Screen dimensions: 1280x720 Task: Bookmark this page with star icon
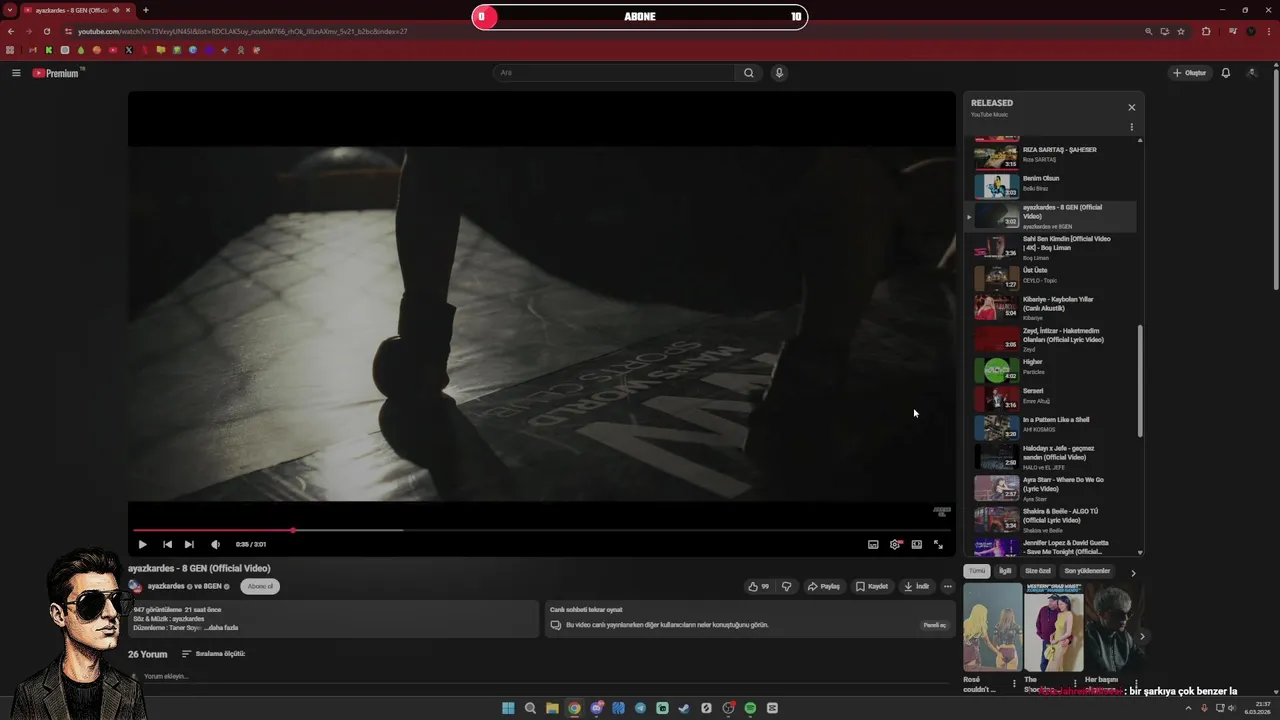pos(1181,31)
